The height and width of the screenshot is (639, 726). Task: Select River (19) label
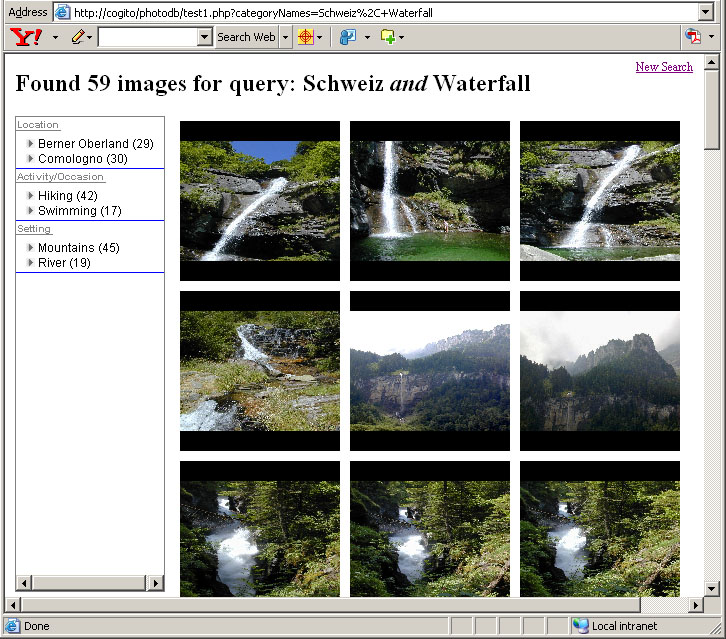pyautogui.click(x=64, y=263)
